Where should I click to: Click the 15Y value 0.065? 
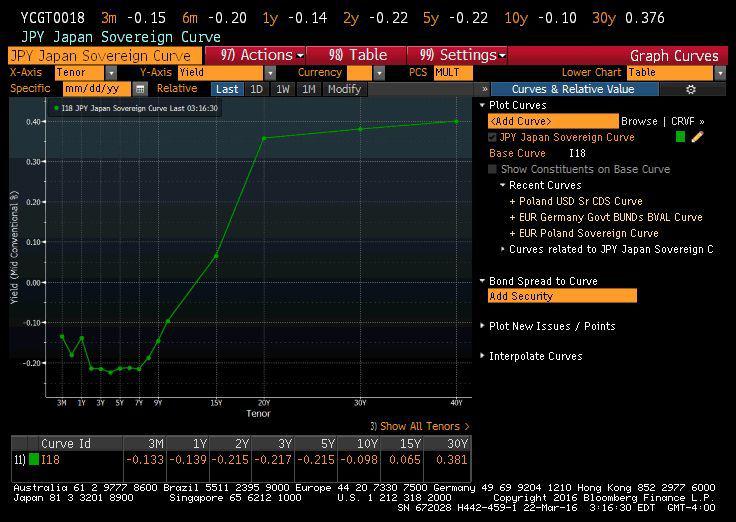point(405,460)
